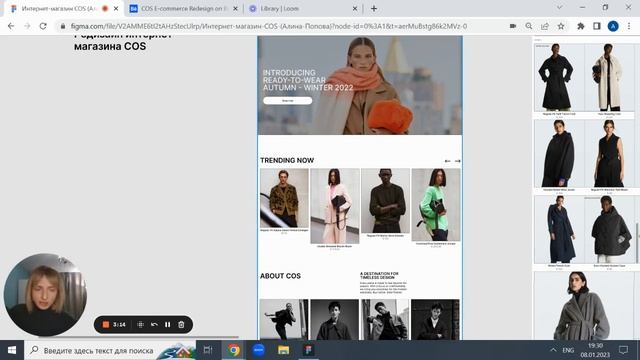The image size is (640, 360).
Task: Open Chrome from the taskbar
Action: [233, 350]
